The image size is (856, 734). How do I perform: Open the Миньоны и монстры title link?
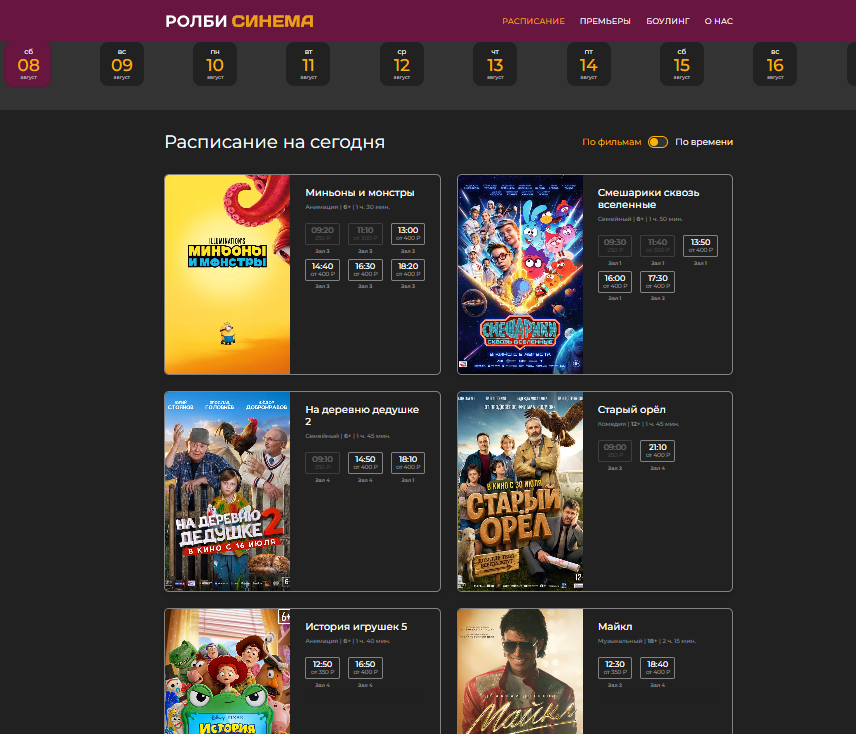point(360,193)
